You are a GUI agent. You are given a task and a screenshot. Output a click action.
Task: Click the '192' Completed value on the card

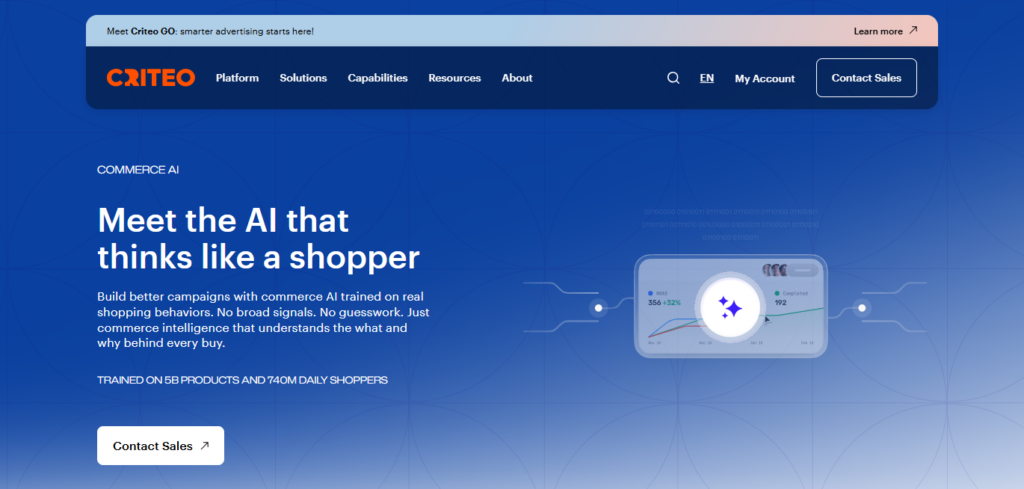[780, 303]
